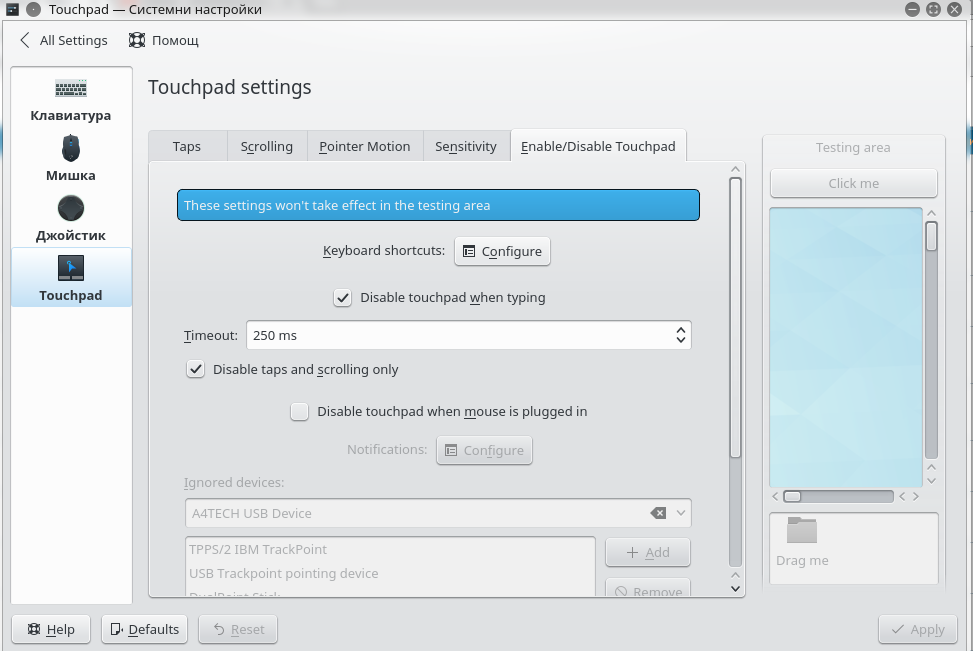Viewport: 973px width, 651px height.
Task: Toggle Disable taps and scrolling only
Action: (196, 370)
